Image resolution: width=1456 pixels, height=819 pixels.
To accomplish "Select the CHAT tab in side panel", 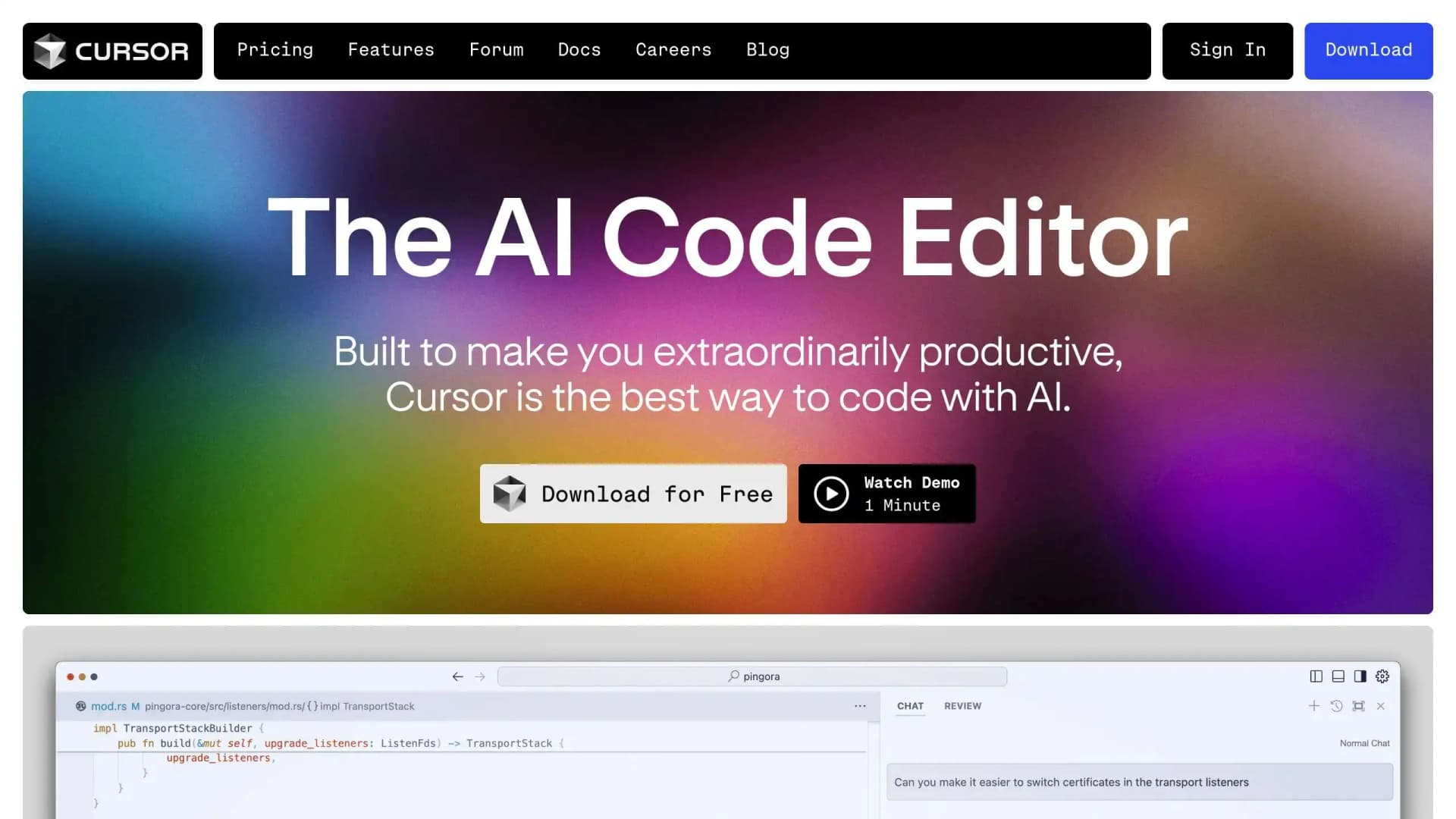I will tap(910, 706).
